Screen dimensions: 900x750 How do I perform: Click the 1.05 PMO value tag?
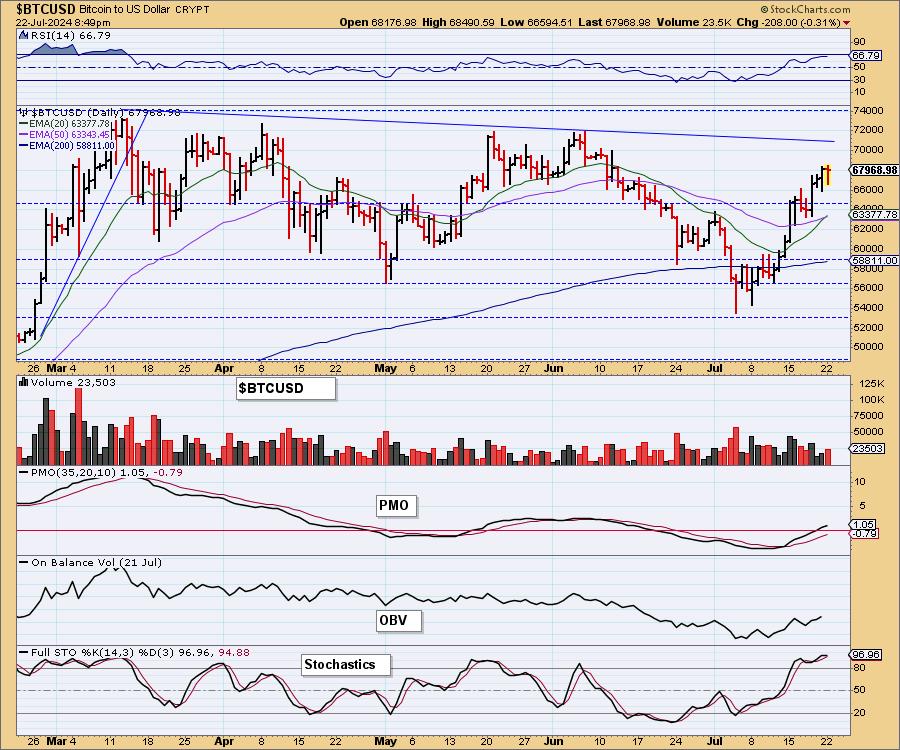pos(864,524)
